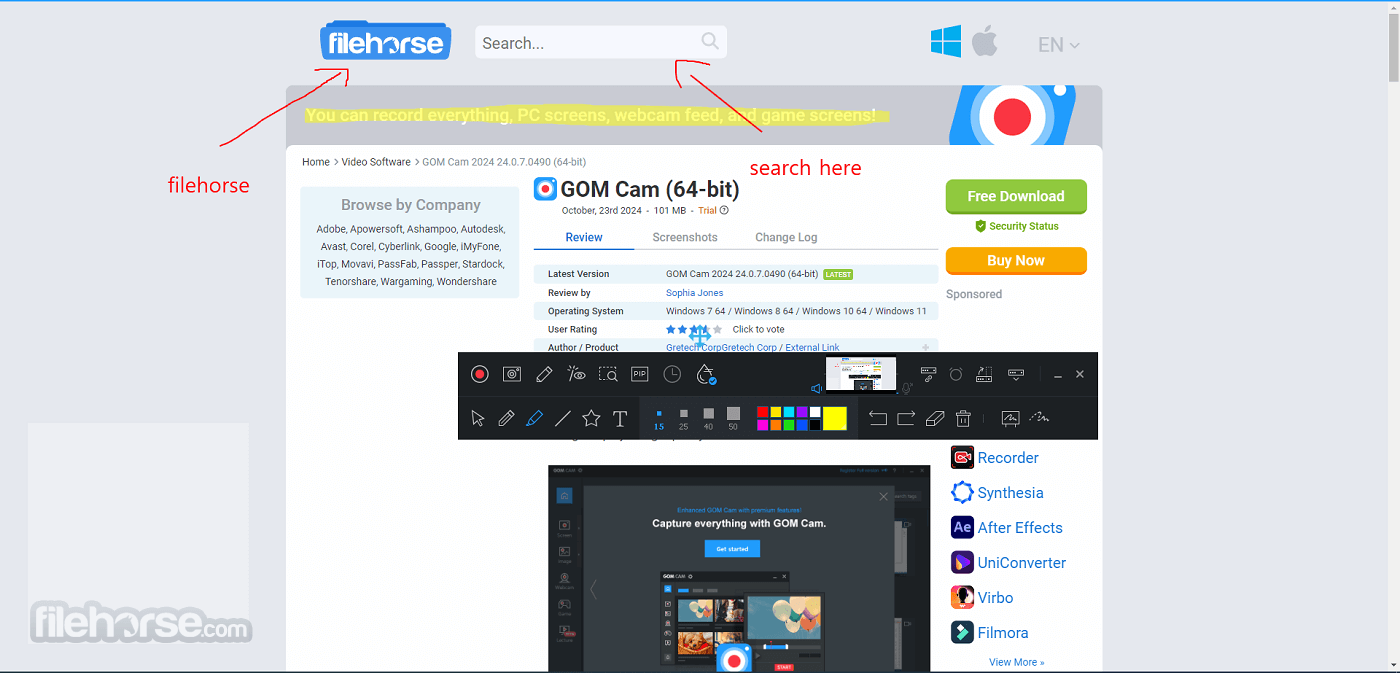This screenshot has height=673, width=1400.
Task: Start recording with the red record button
Action: 480,374
